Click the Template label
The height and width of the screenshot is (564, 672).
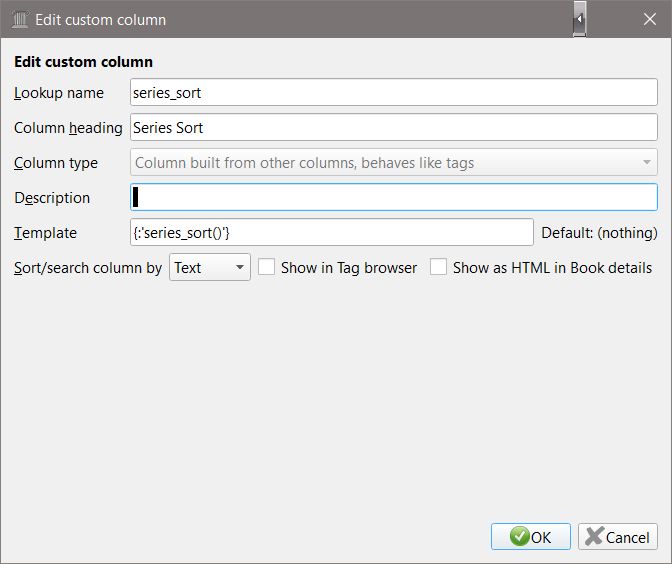pyautogui.click(x=45, y=233)
